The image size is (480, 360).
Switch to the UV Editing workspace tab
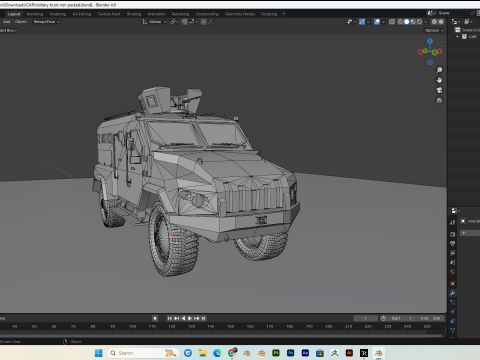[x=82, y=14]
